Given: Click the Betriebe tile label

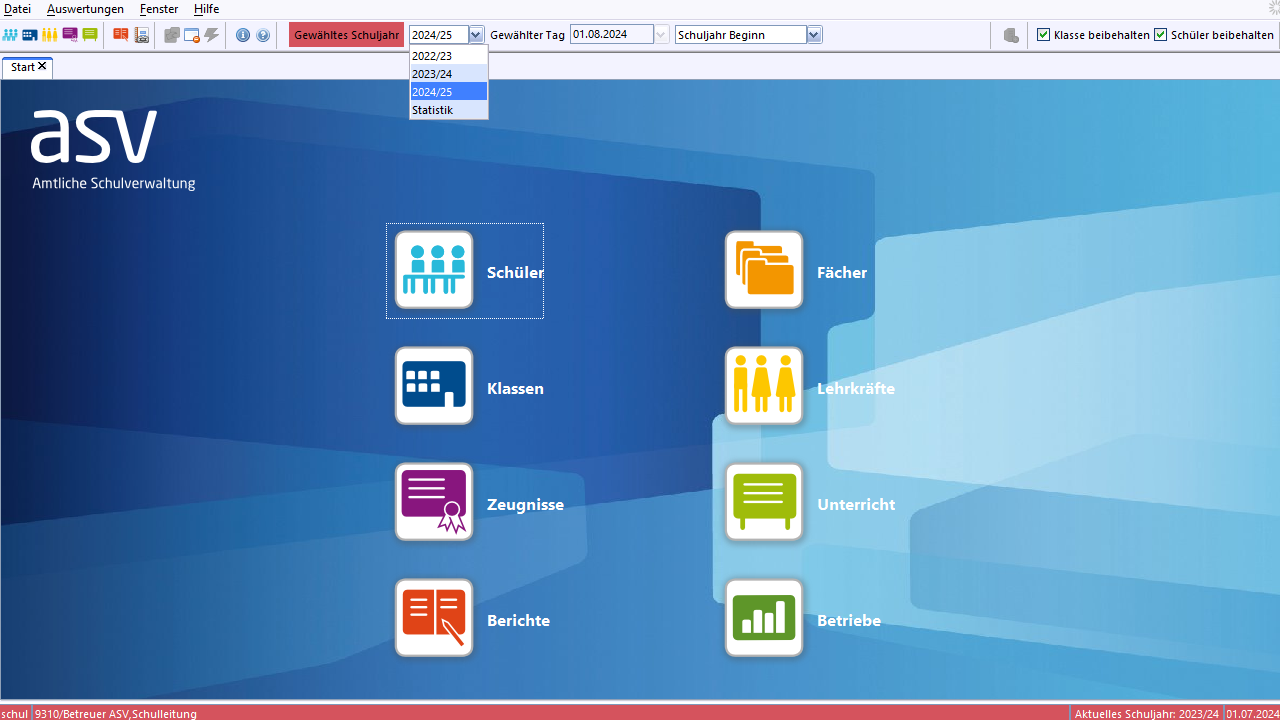Looking at the screenshot, I should coord(849,620).
